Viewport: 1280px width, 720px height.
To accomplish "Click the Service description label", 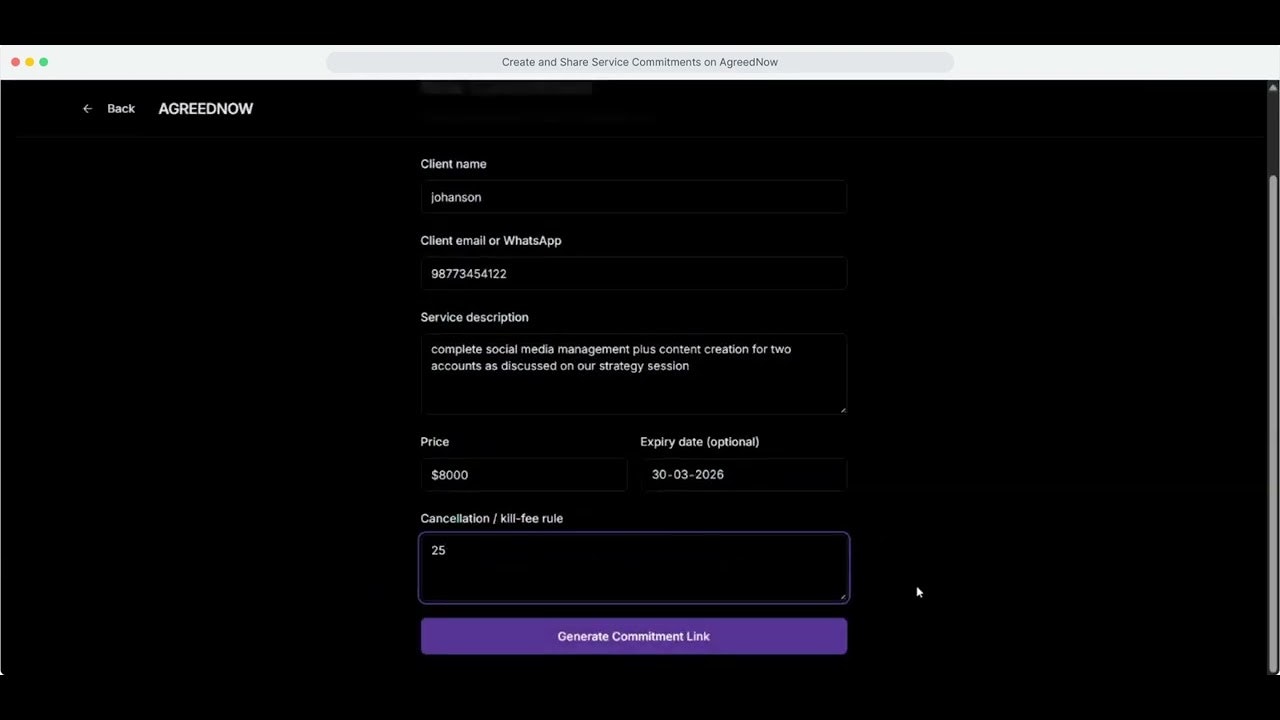I will click(474, 317).
